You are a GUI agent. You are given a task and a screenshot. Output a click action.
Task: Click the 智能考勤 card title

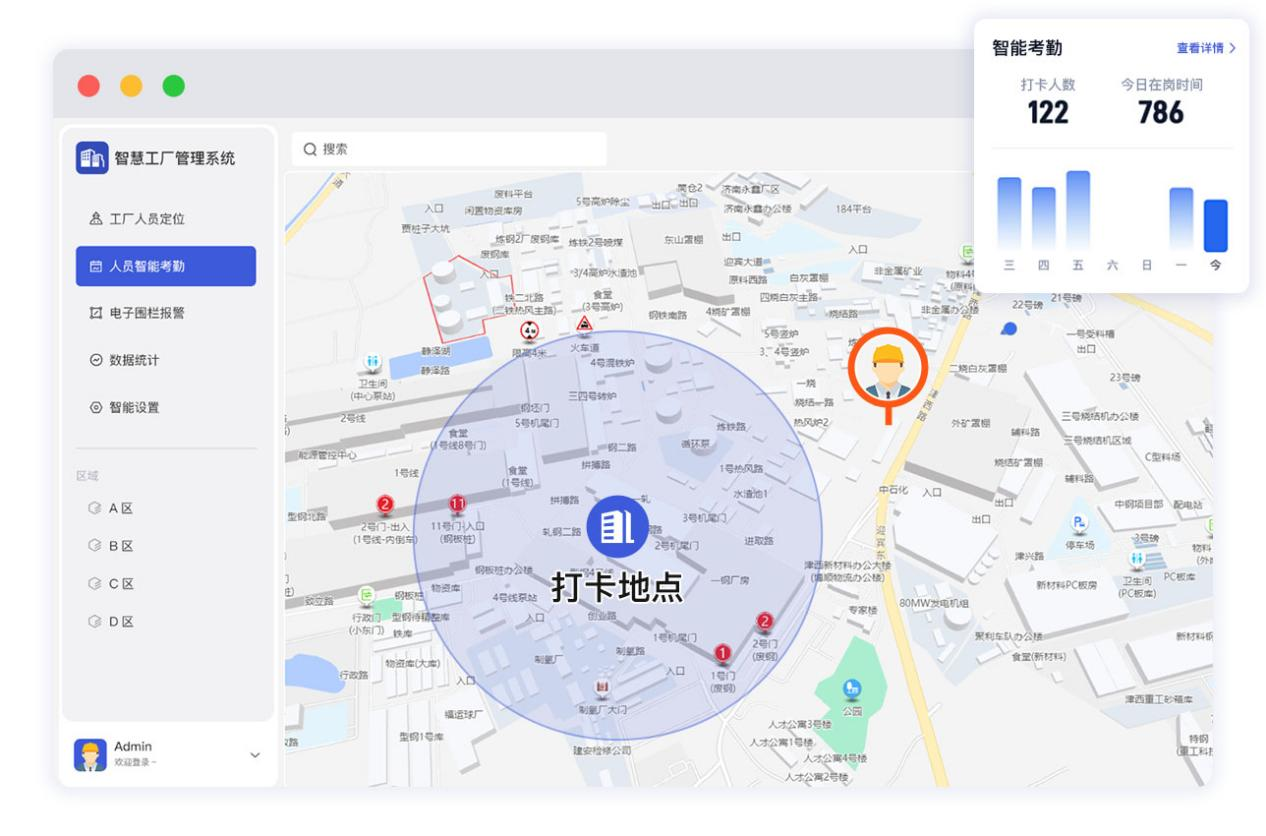1027,48
